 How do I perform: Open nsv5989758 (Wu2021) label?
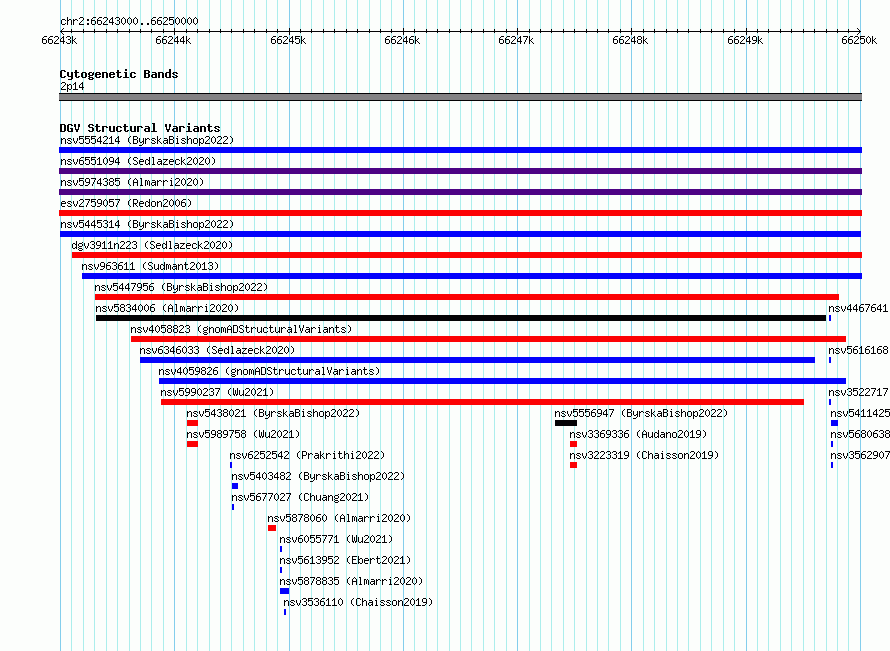pos(243,434)
